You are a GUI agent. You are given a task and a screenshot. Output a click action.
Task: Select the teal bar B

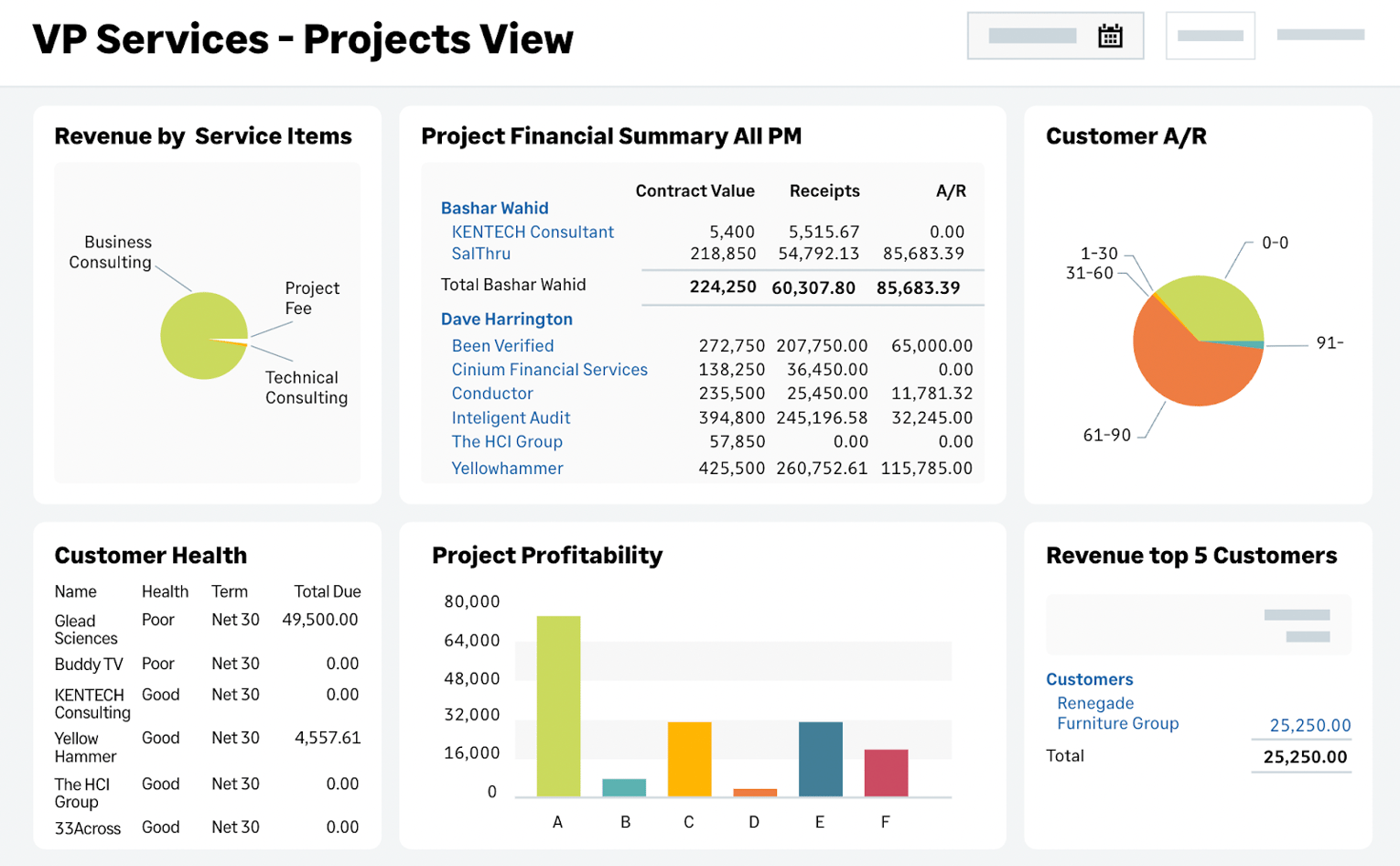click(624, 787)
